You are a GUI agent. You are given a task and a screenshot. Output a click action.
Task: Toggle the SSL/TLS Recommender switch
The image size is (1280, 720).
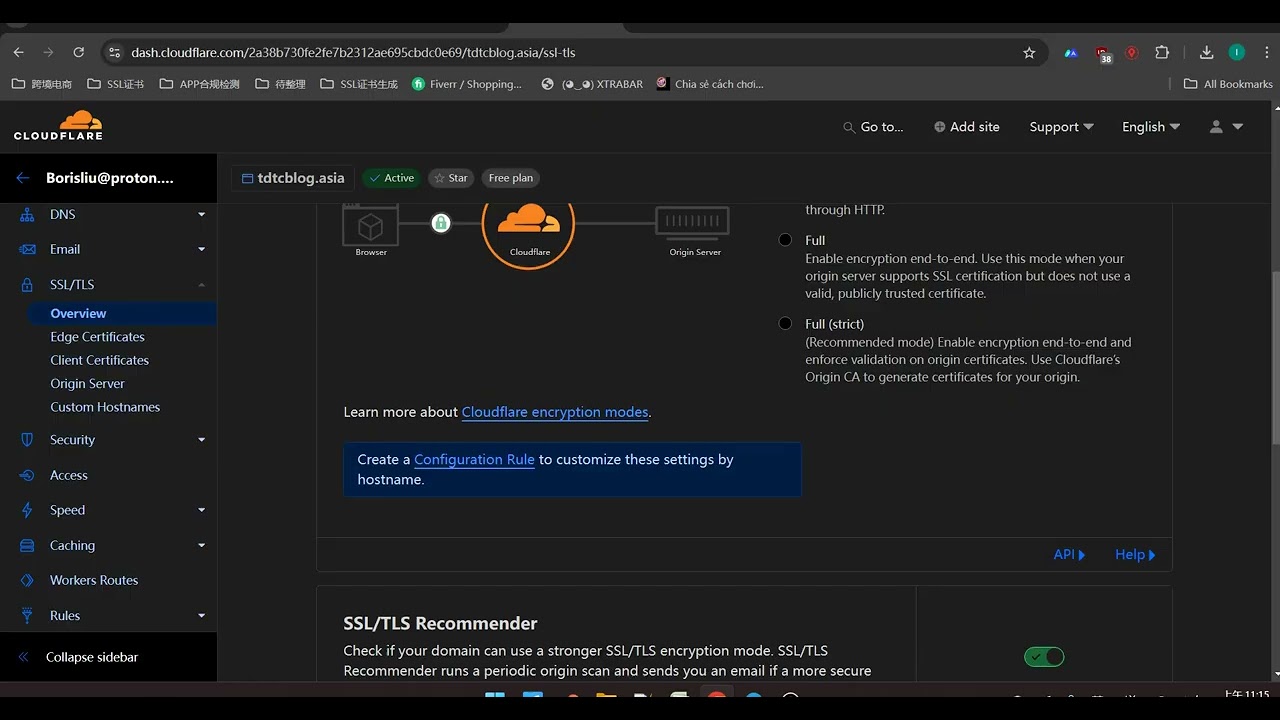[1044, 657]
